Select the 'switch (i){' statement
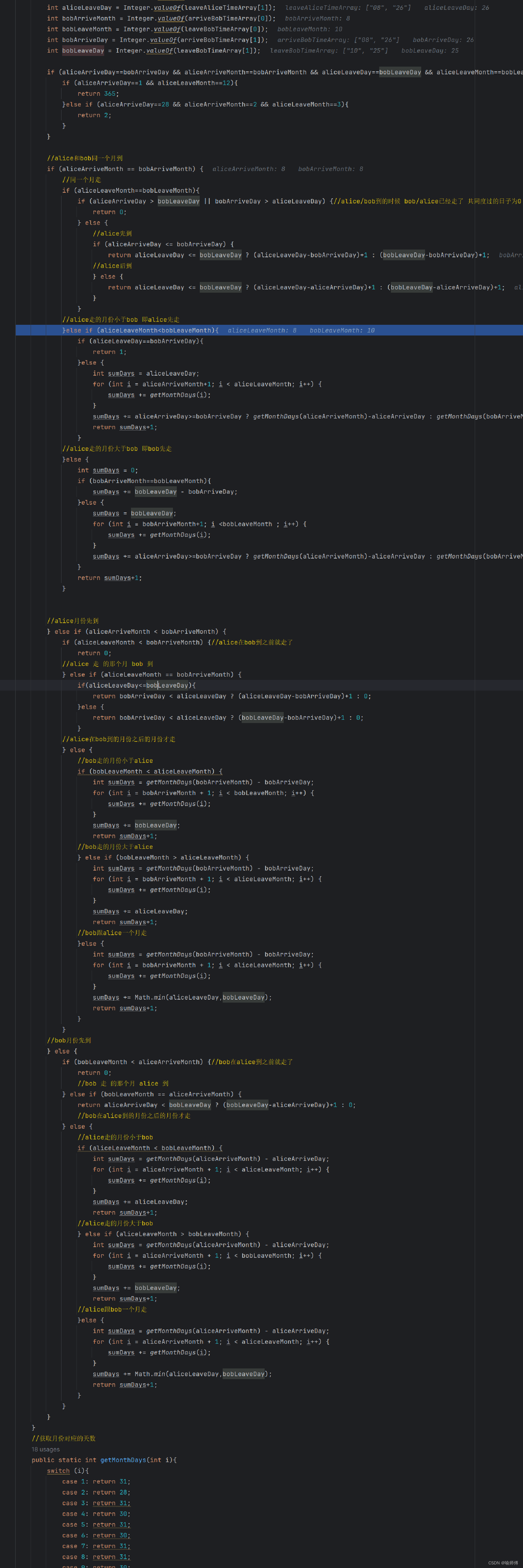 (68, 1471)
